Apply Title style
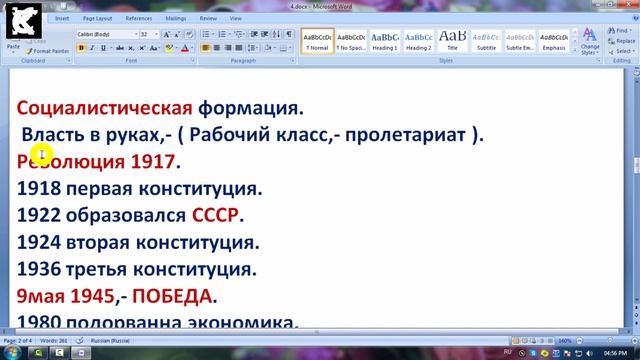Screen dimensions: 640x360 tap(453, 41)
